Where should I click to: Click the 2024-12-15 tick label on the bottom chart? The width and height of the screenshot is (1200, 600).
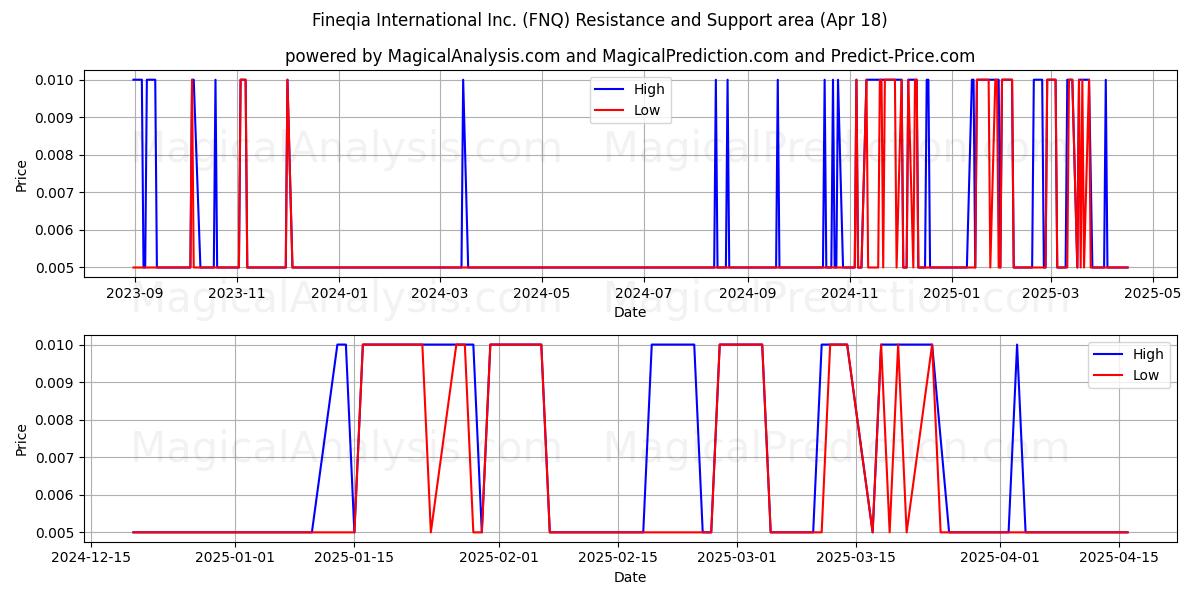pyautogui.click(x=90, y=558)
